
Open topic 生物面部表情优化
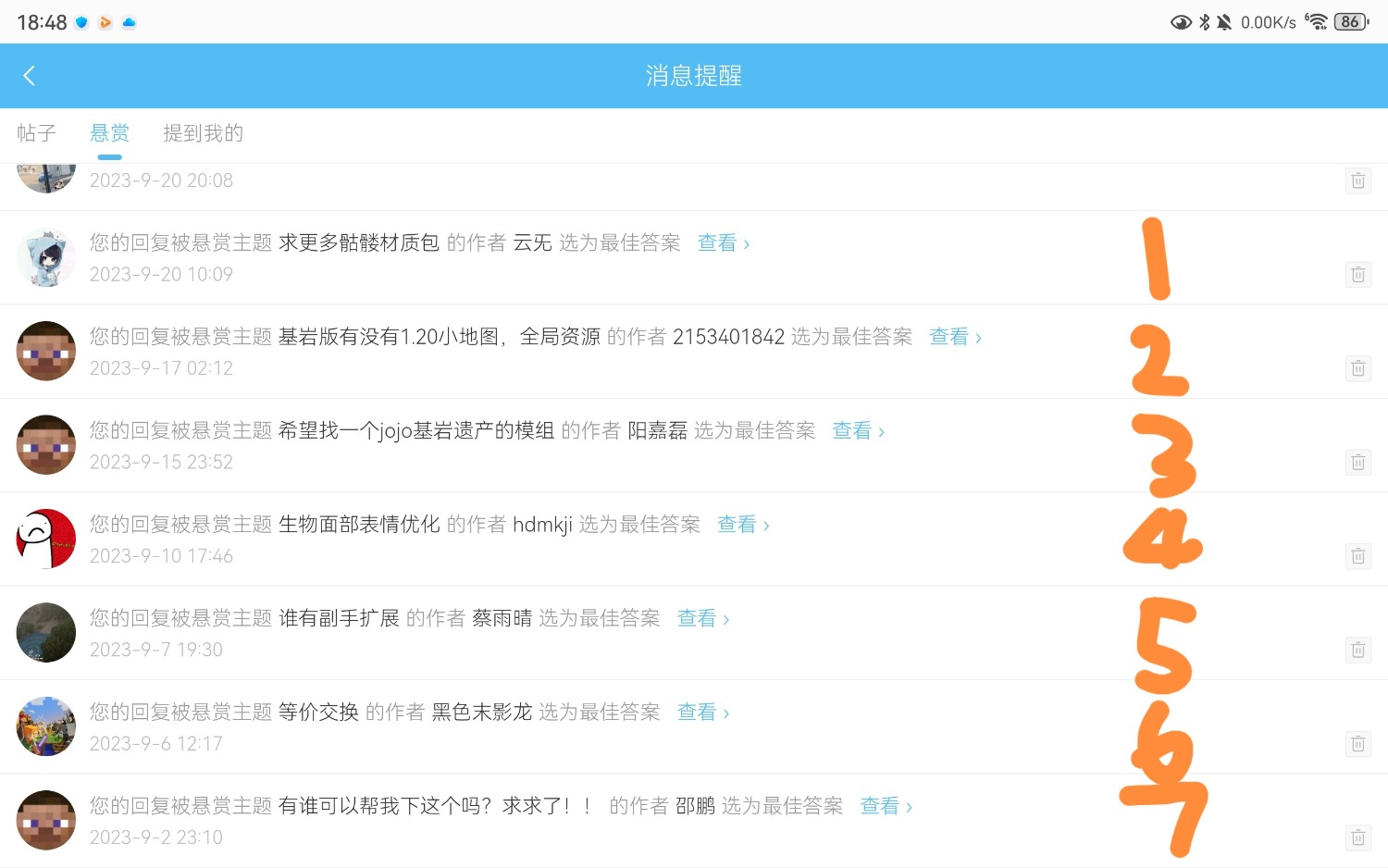[359, 525]
